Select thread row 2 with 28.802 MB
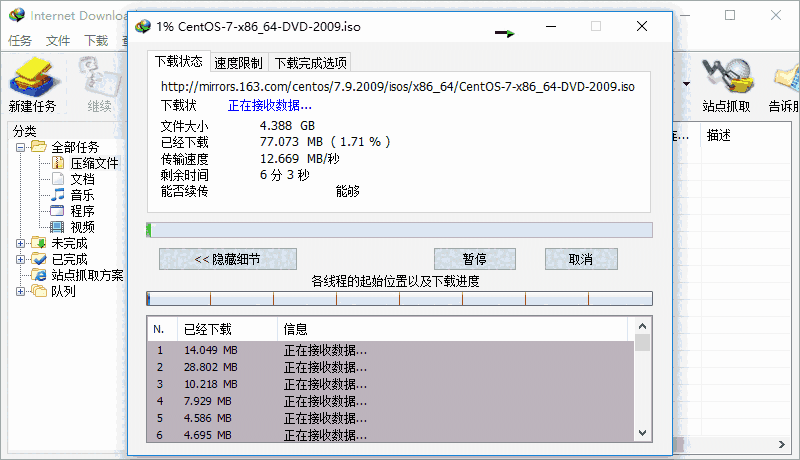The image size is (800, 460). pyautogui.click(x=391, y=367)
